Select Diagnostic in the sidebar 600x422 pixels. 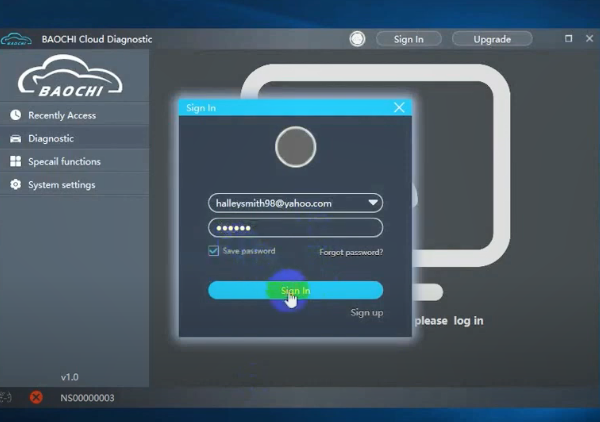pos(75,138)
